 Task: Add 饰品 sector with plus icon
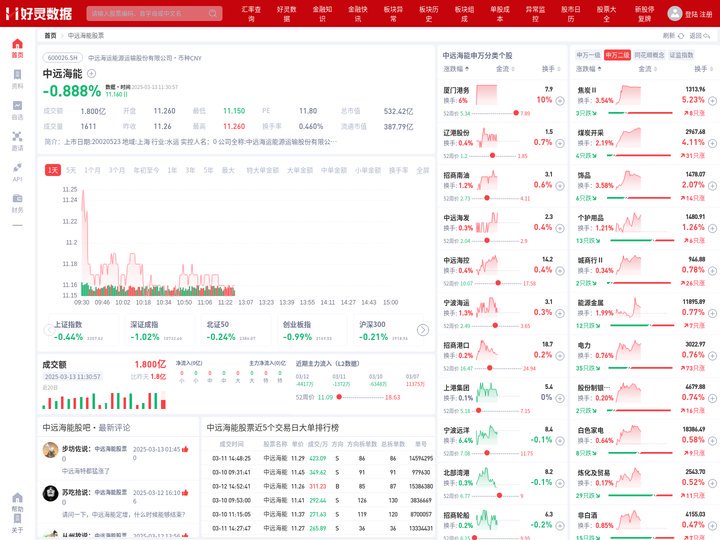click(x=712, y=186)
